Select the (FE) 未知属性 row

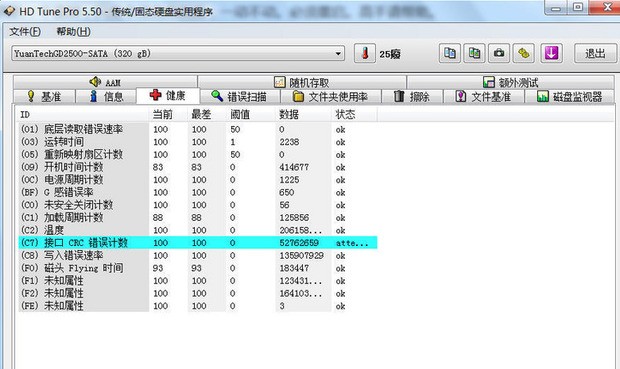(x=198, y=306)
